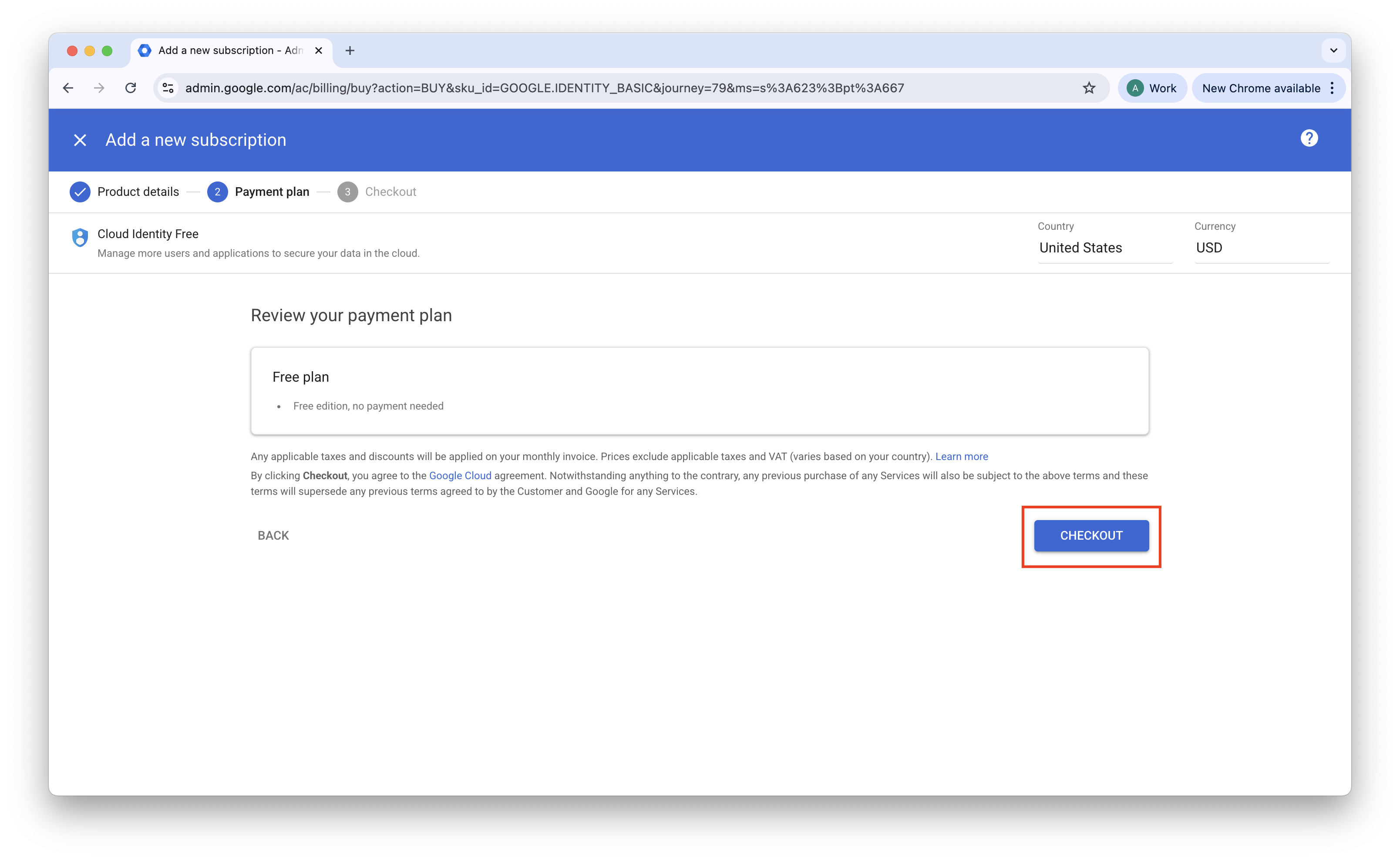1400x860 pixels.
Task: Bookmark this page with the star icon
Action: [x=1088, y=88]
